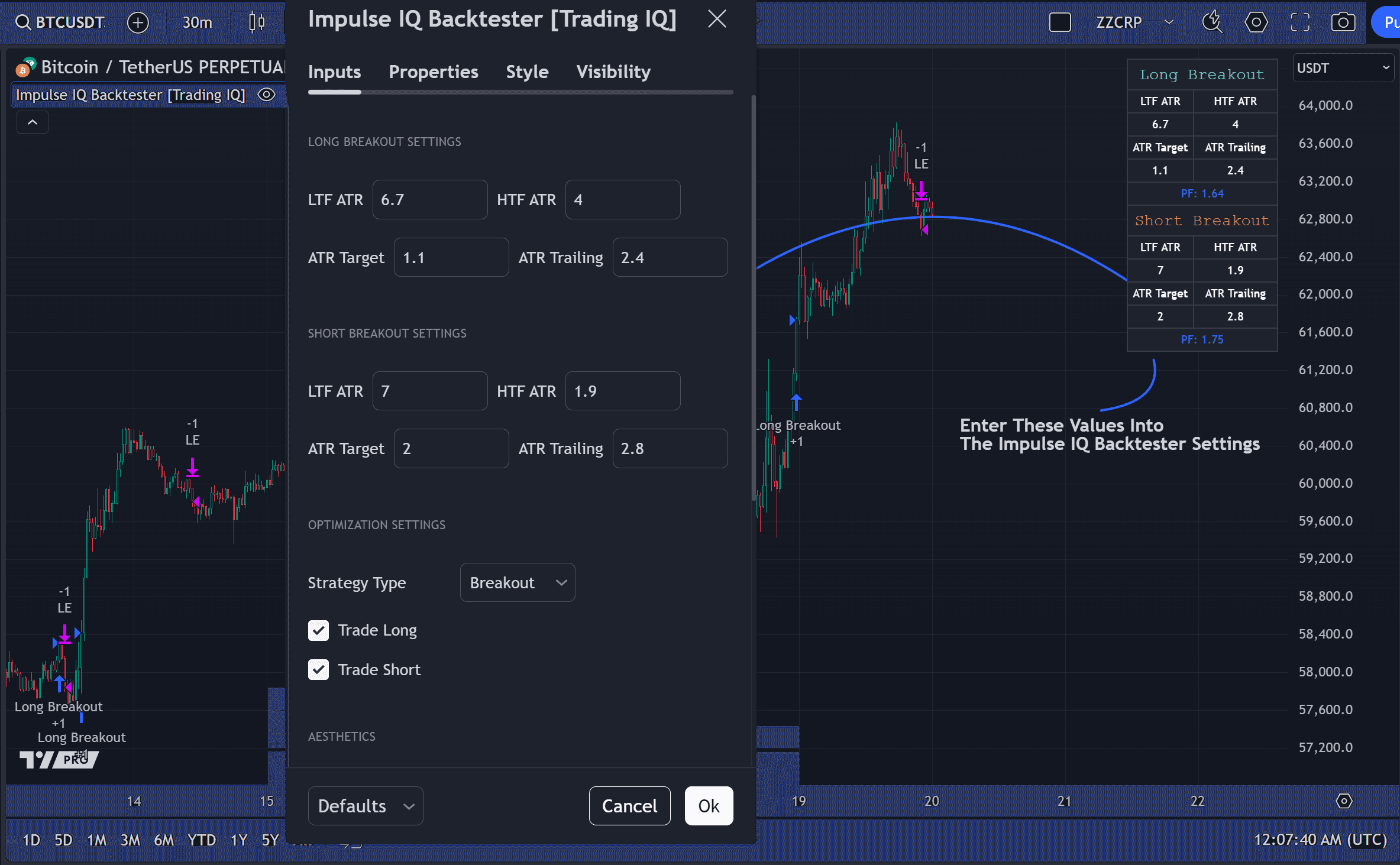Click the short breakout LTF ATR field 7
Screen dimensions: 1400x865
click(430, 391)
